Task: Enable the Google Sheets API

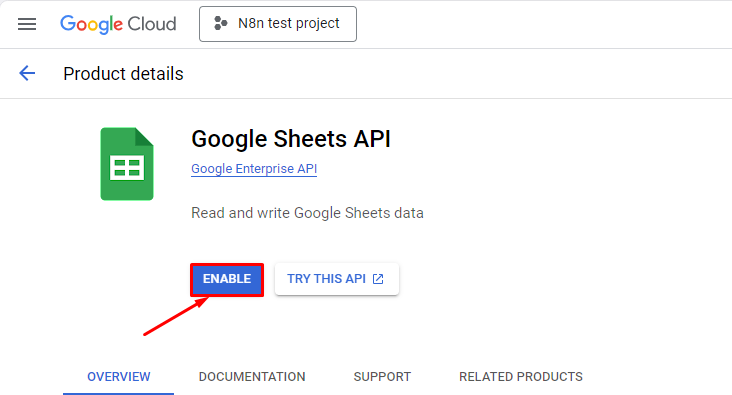Action: [227, 279]
